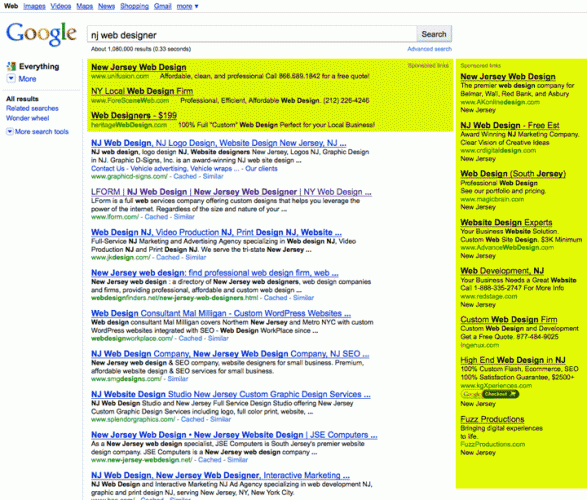Open Website Design Experts ad
The width and height of the screenshot is (587, 500).
506,222
